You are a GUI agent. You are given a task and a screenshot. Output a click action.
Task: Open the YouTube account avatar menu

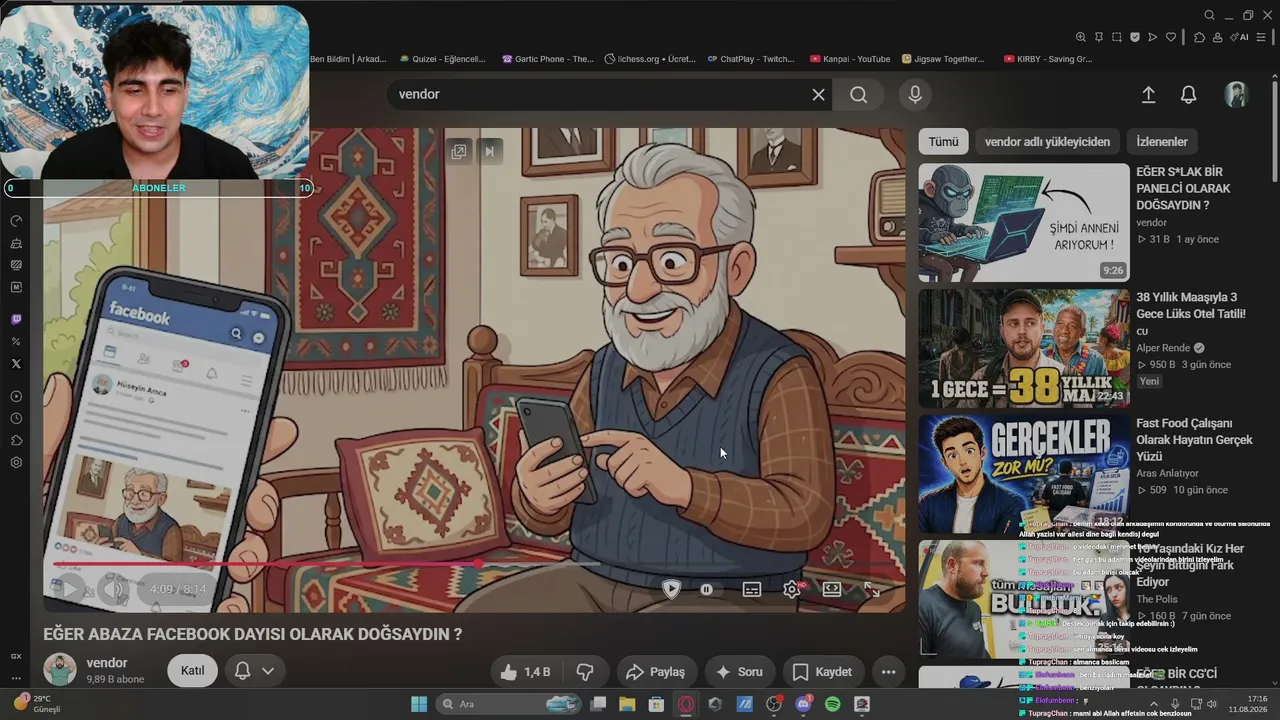1236,94
